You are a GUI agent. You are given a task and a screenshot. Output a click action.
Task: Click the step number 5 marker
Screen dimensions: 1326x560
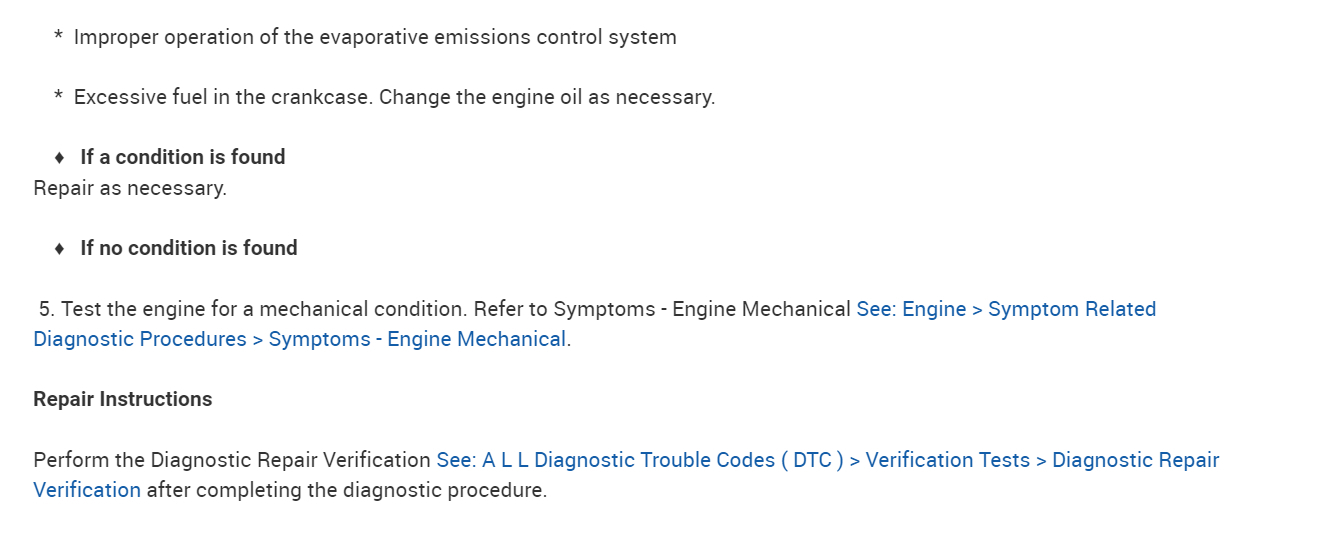coord(45,309)
